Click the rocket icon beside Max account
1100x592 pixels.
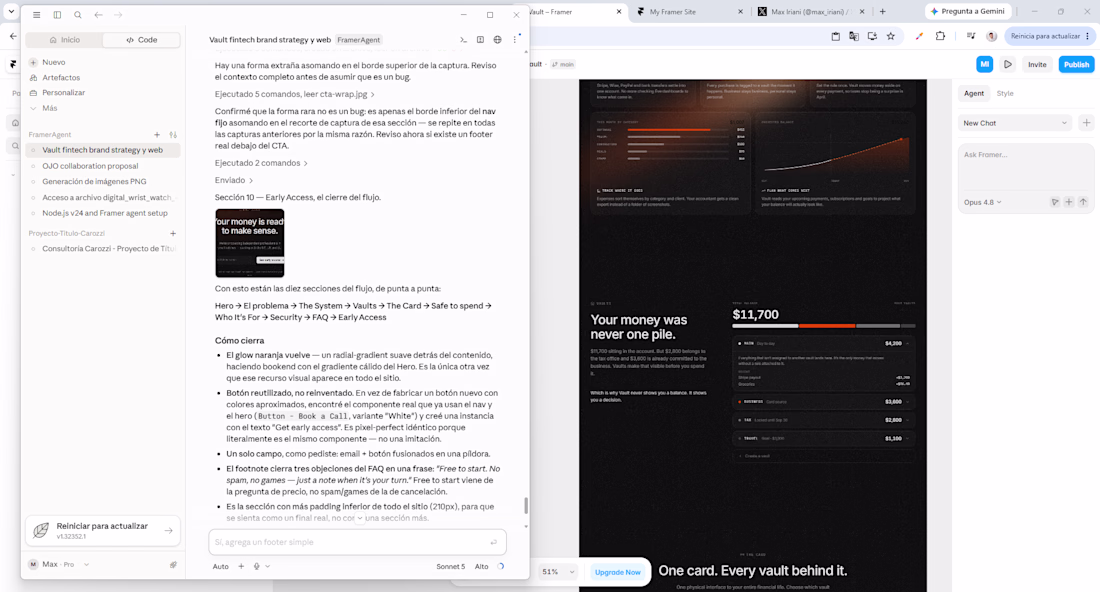[x=173, y=565]
